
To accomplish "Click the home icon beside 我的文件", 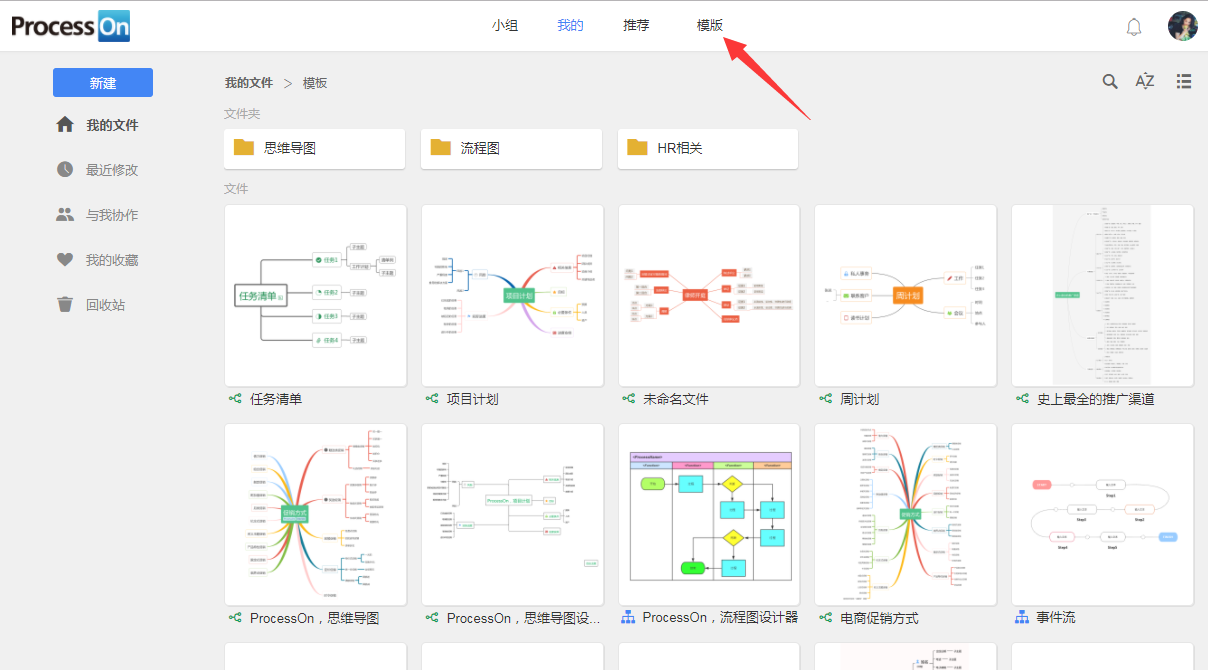I will click(65, 125).
